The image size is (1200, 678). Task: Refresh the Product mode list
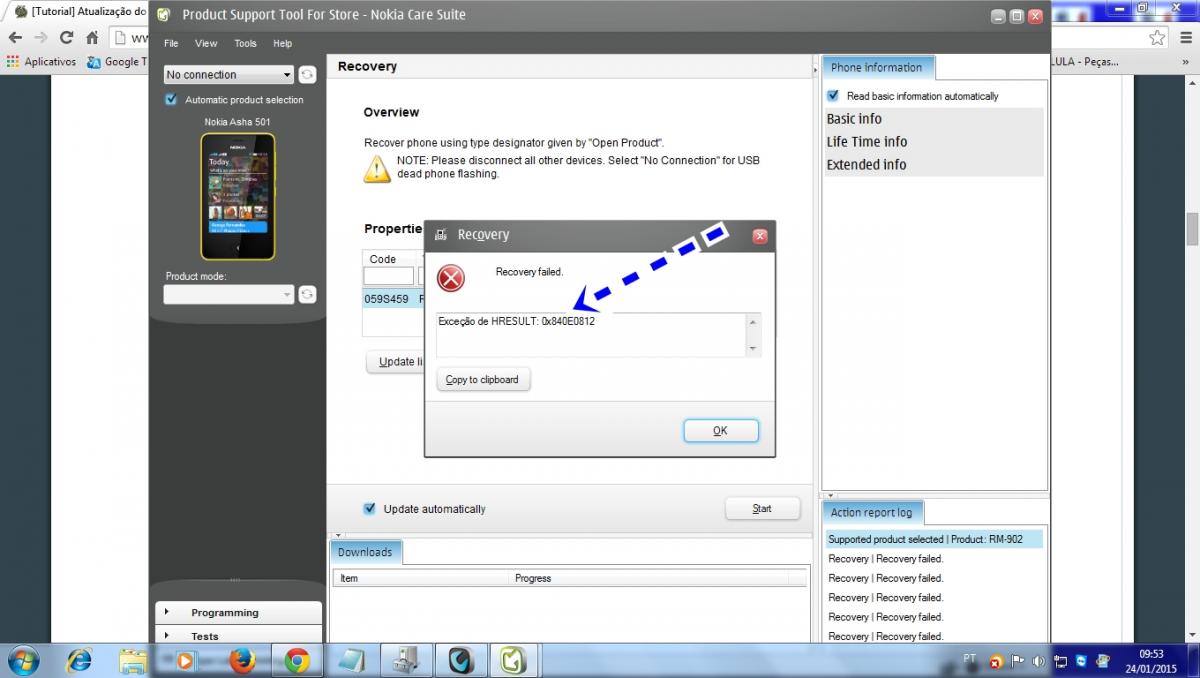pos(307,294)
